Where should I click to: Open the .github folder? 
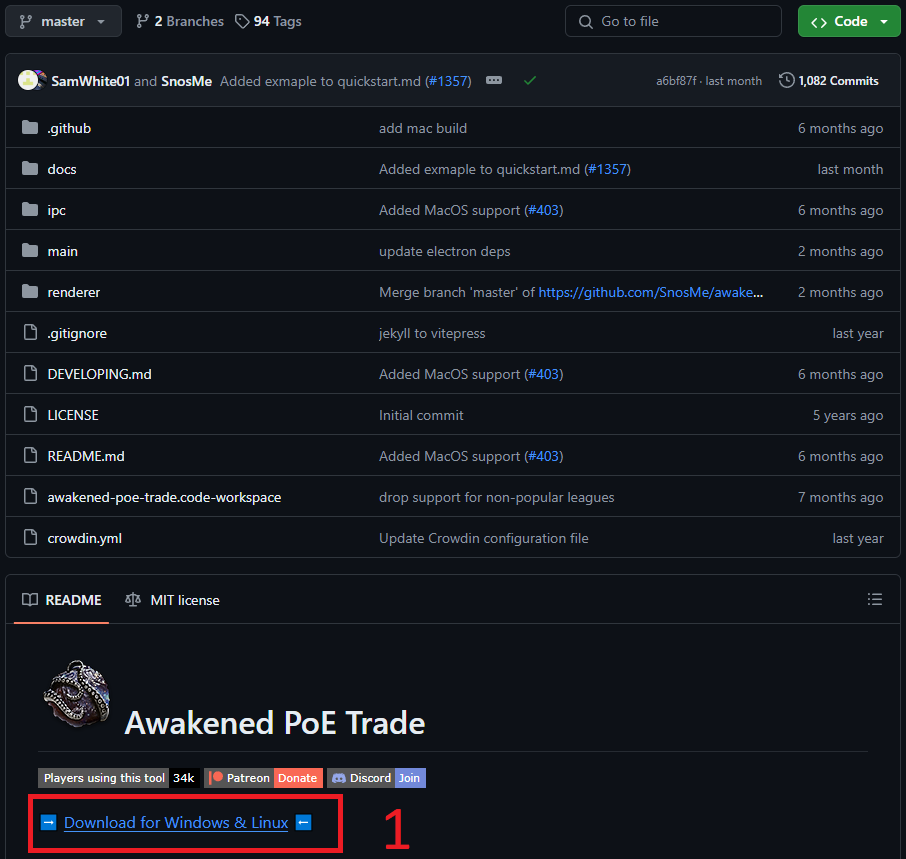[x=69, y=128]
